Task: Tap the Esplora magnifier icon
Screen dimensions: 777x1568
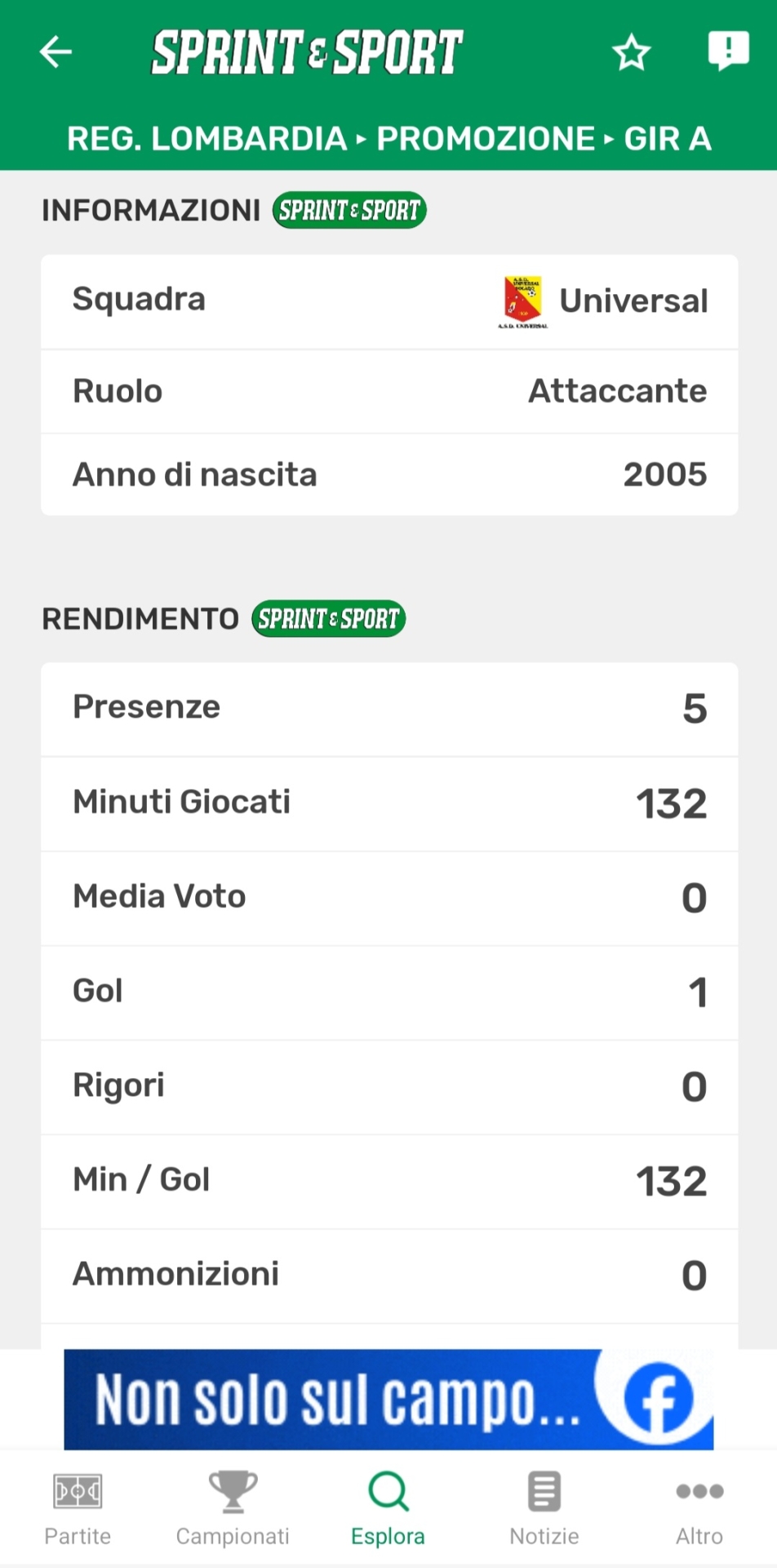Action: coord(388,1491)
